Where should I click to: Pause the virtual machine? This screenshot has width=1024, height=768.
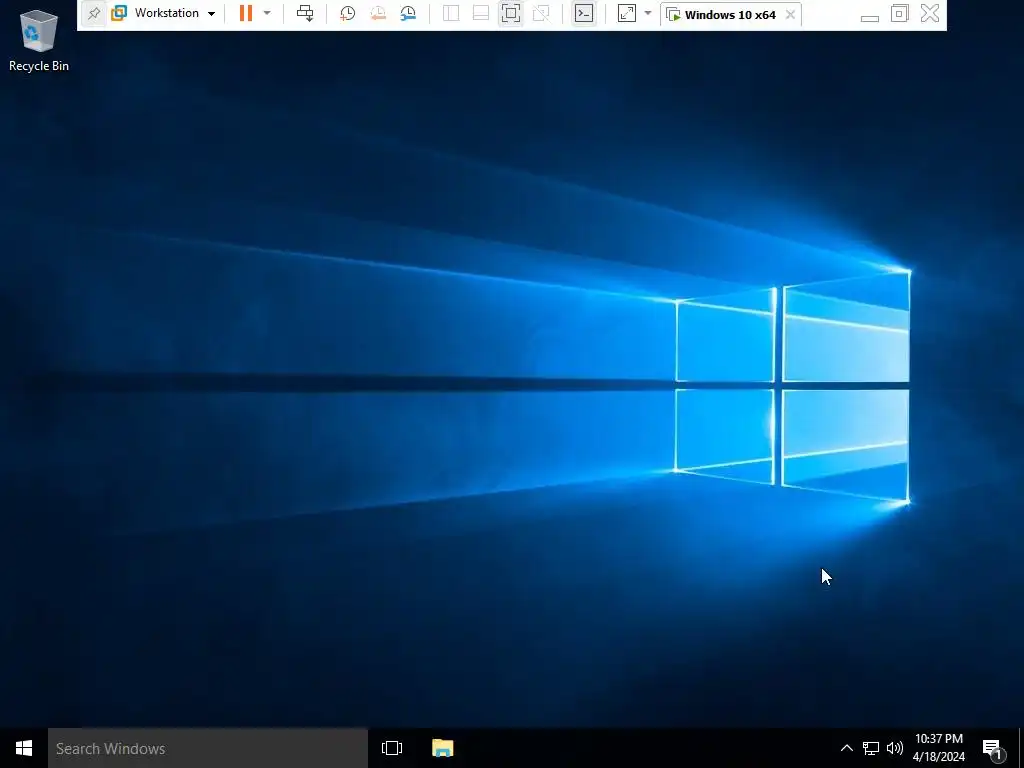[246, 13]
